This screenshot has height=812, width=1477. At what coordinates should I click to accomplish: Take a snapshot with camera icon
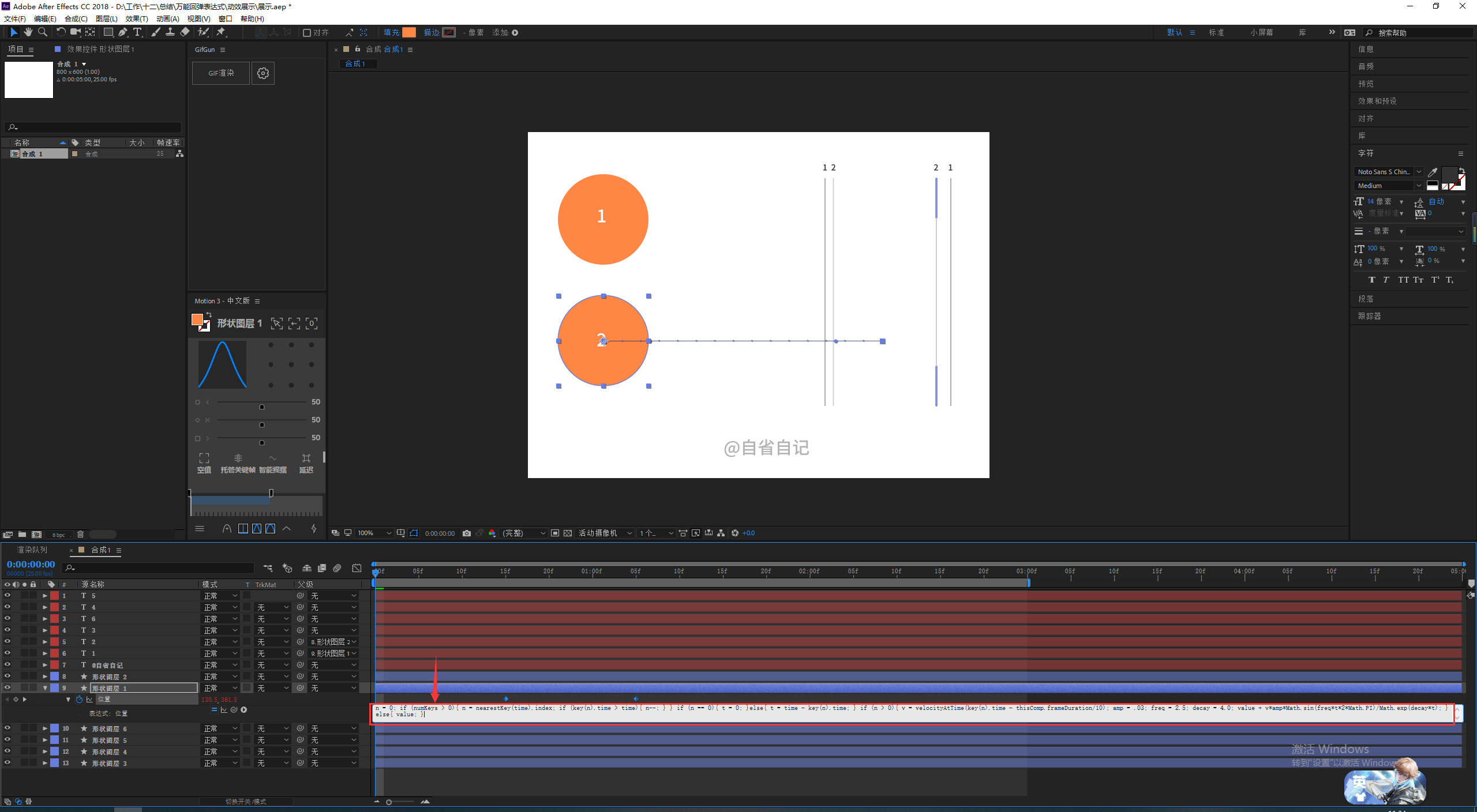pyautogui.click(x=466, y=533)
